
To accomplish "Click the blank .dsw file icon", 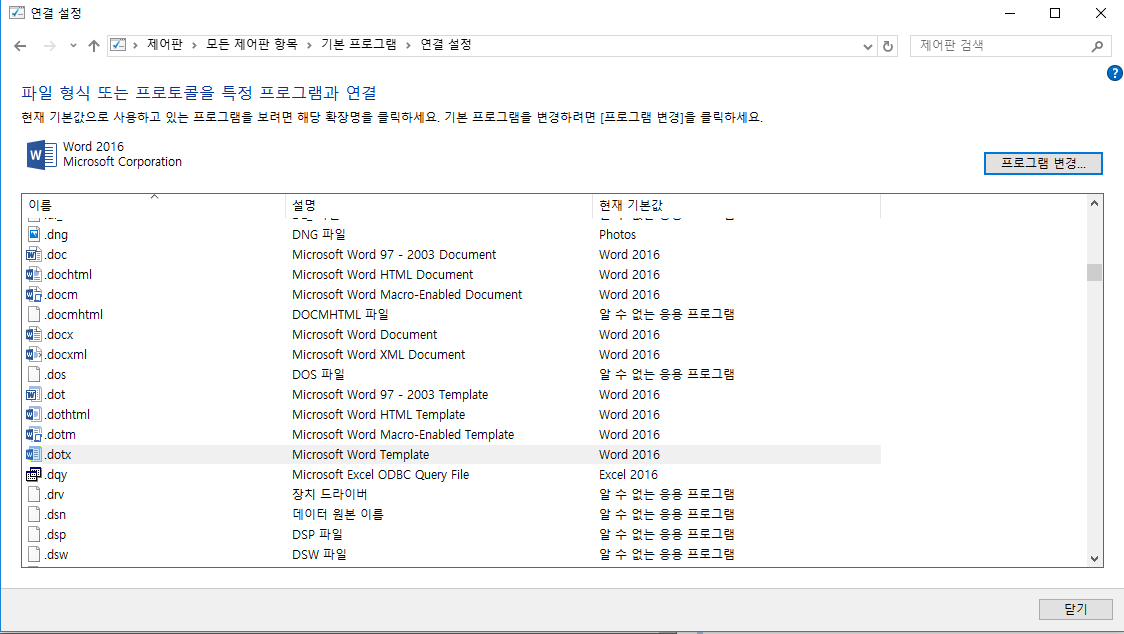I will 34,554.
